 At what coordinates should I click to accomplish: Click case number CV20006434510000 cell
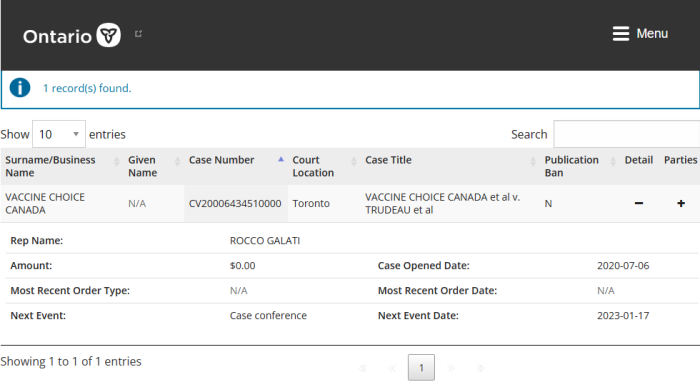(235, 204)
